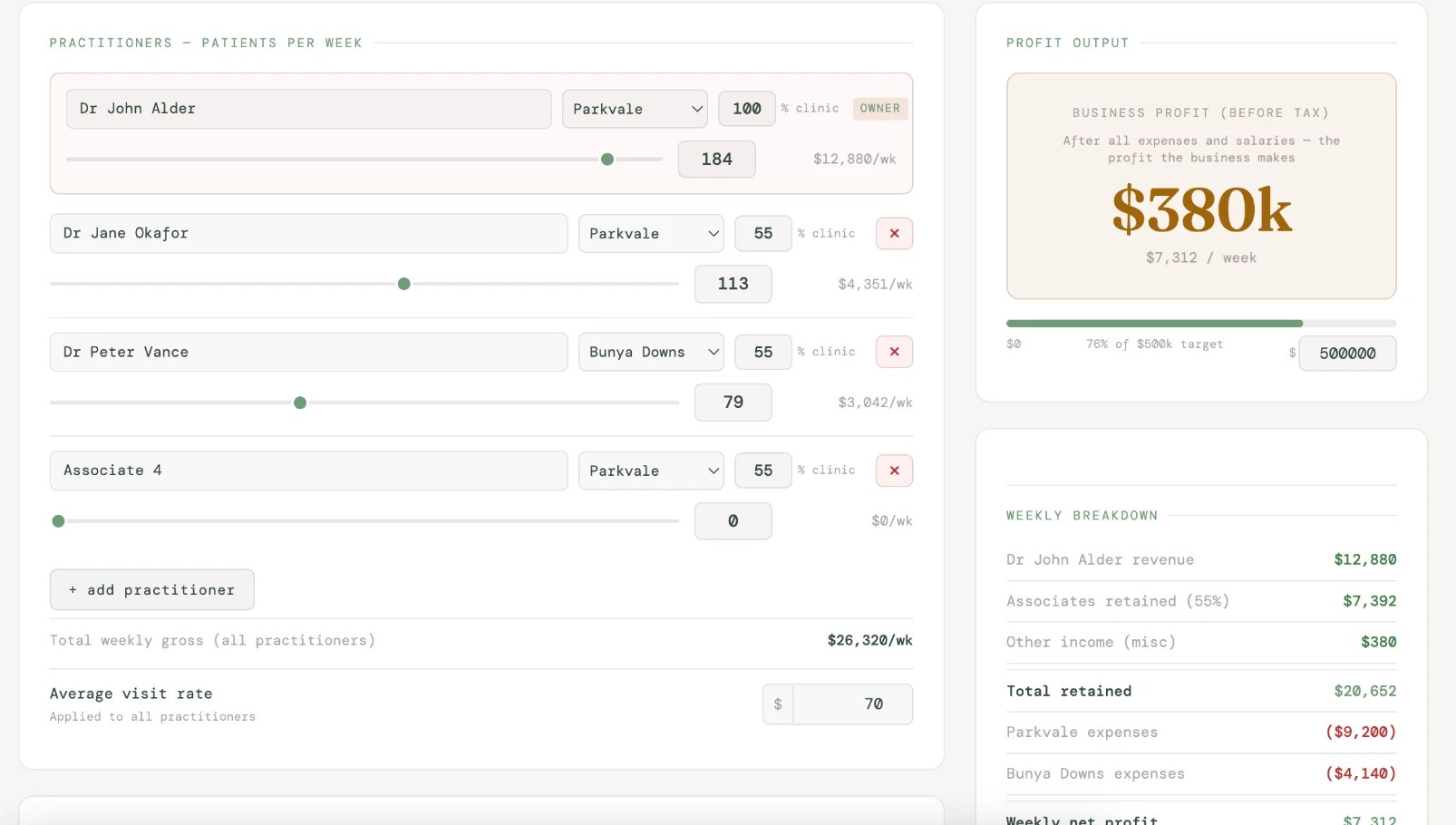Click Associate 4's patients slider handle
Viewport: 1456px width, 825px height.
[x=58, y=521]
